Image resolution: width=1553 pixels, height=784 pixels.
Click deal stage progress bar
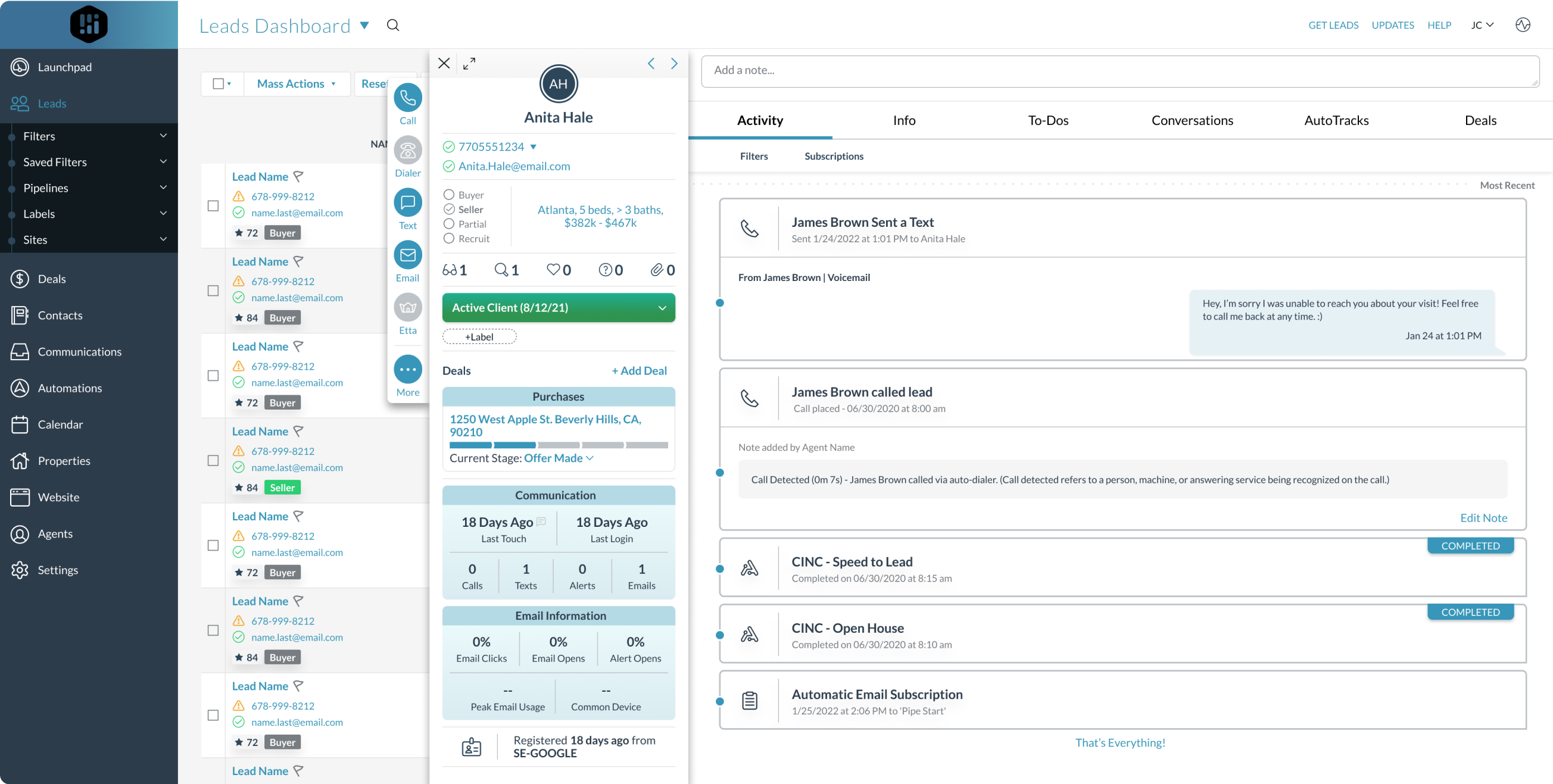[x=559, y=445]
